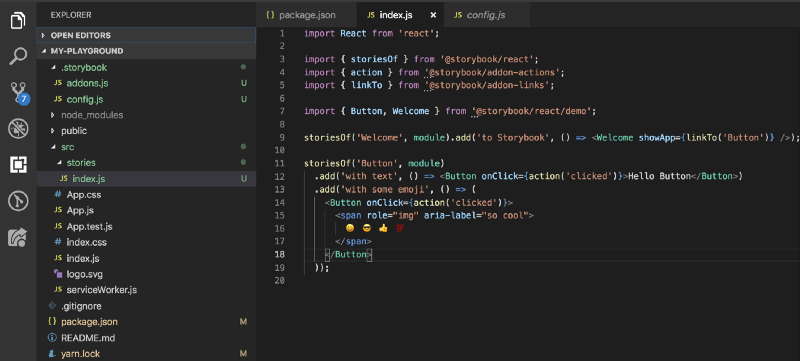Open the Extensions view icon
Screen dimensions: 800x361
[18, 165]
